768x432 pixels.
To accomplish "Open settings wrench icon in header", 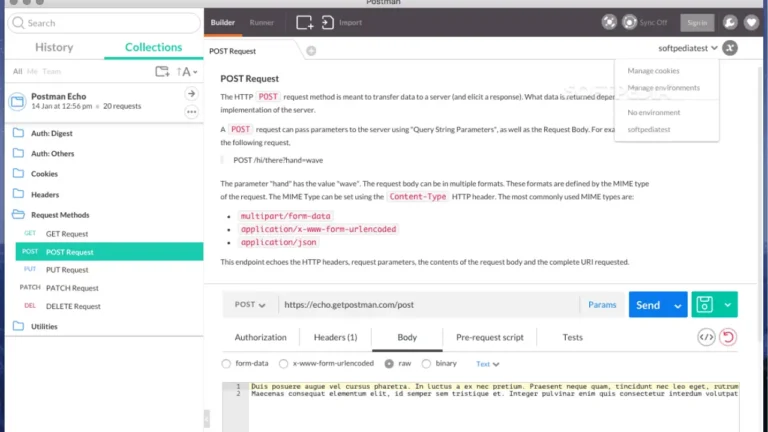I will coord(730,23).
